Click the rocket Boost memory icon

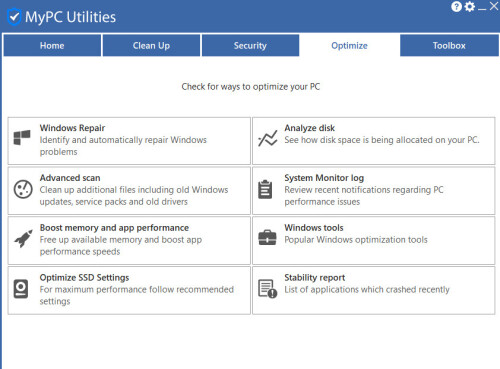(x=23, y=238)
